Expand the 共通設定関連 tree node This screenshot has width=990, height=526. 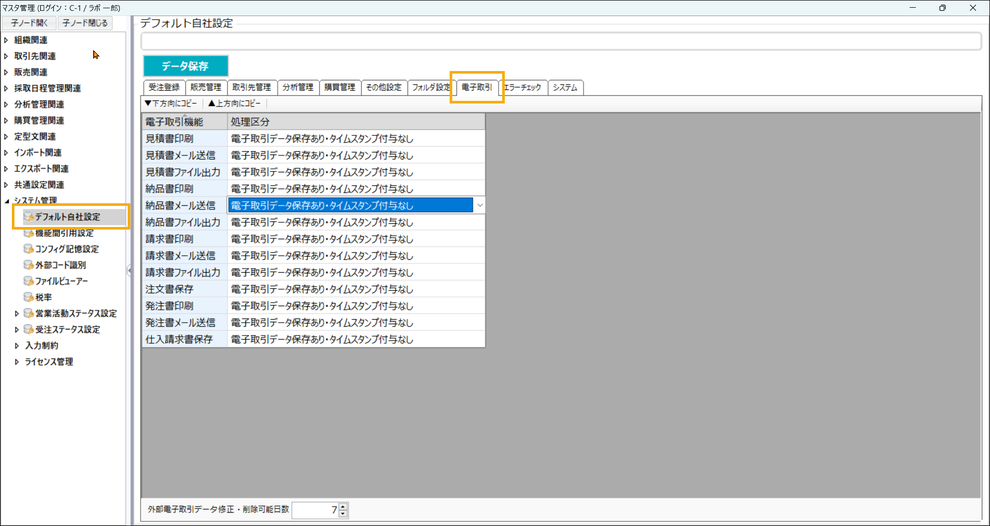pos(6,185)
